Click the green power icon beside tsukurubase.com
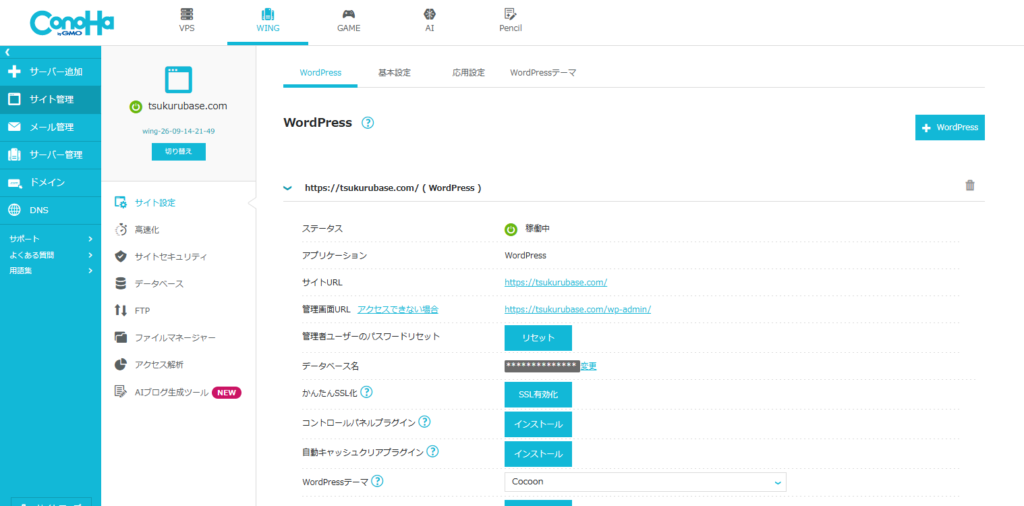The width and height of the screenshot is (1024, 506). (136, 107)
